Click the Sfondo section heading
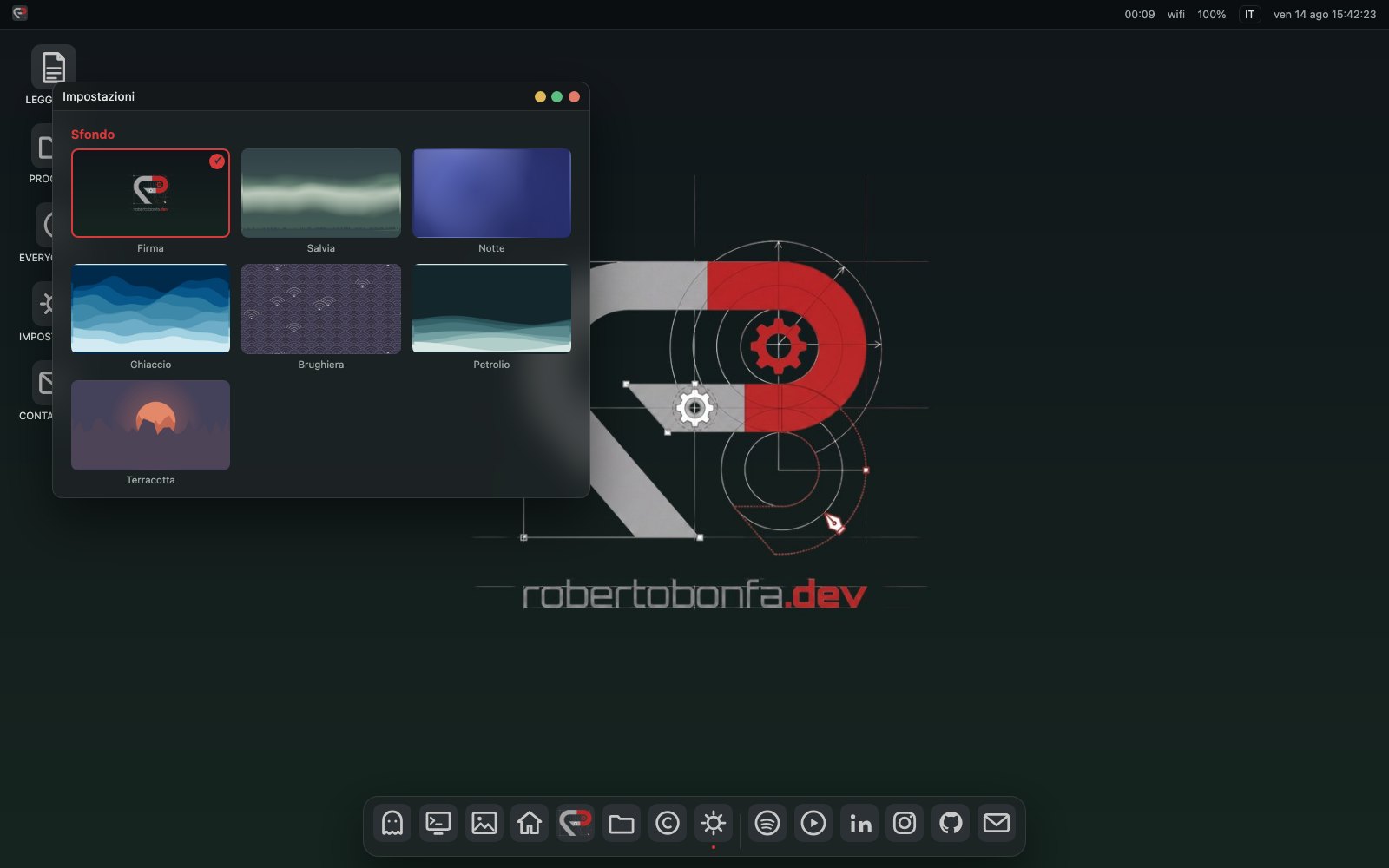1389x868 pixels. tap(93, 135)
